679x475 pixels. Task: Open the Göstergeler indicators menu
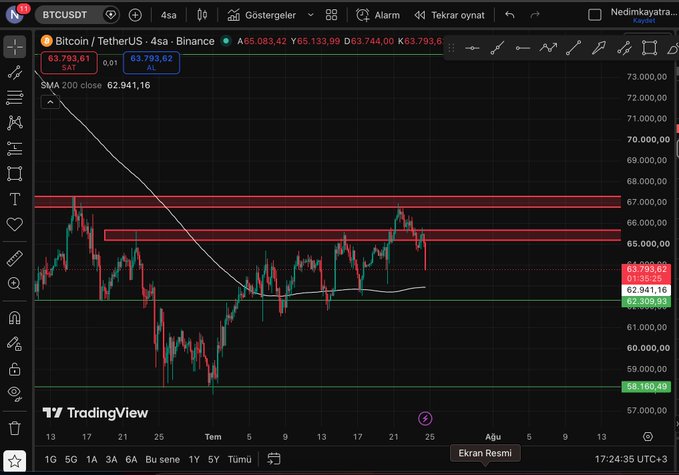point(262,15)
